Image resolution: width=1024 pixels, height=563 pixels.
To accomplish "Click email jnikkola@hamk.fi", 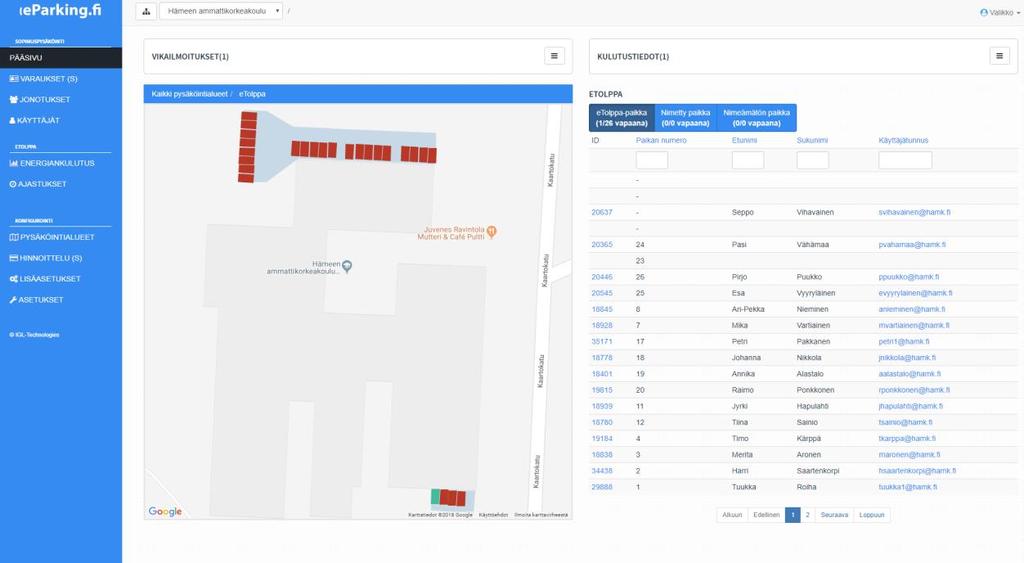I will click(907, 358).
